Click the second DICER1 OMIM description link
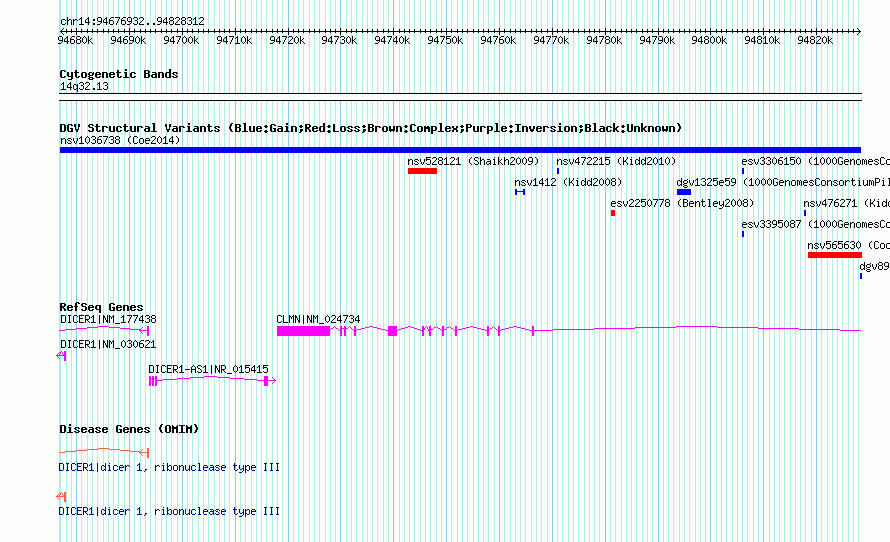 click(x=169, y=511)
